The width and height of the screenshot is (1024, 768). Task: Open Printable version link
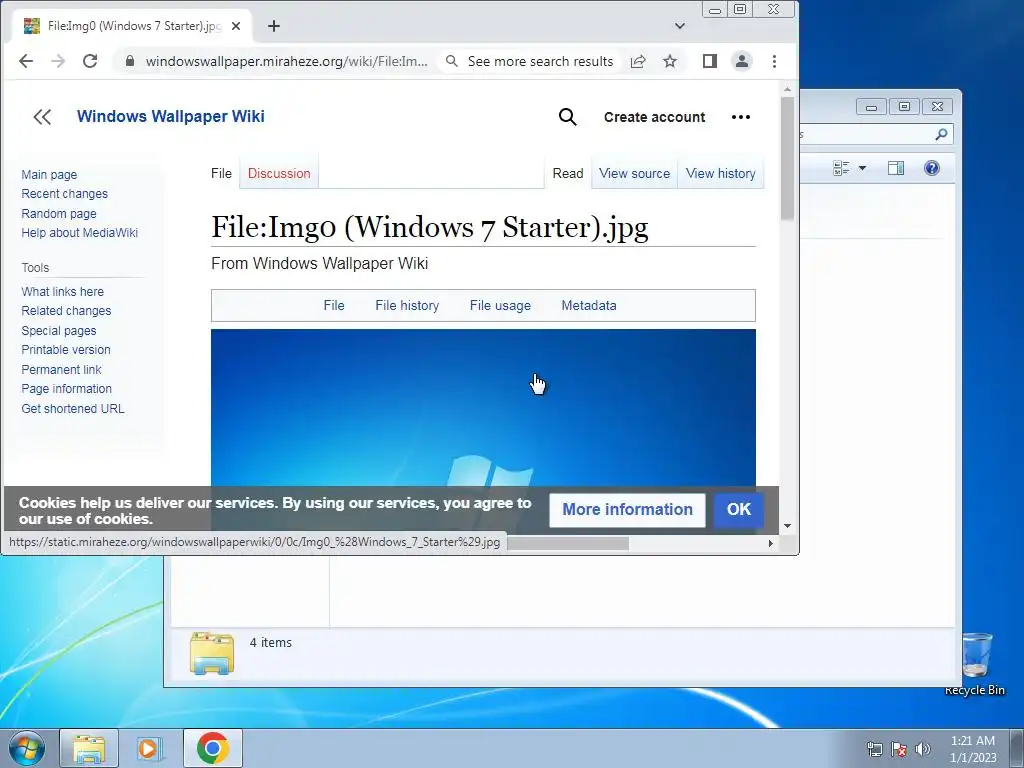pos(66,349)
